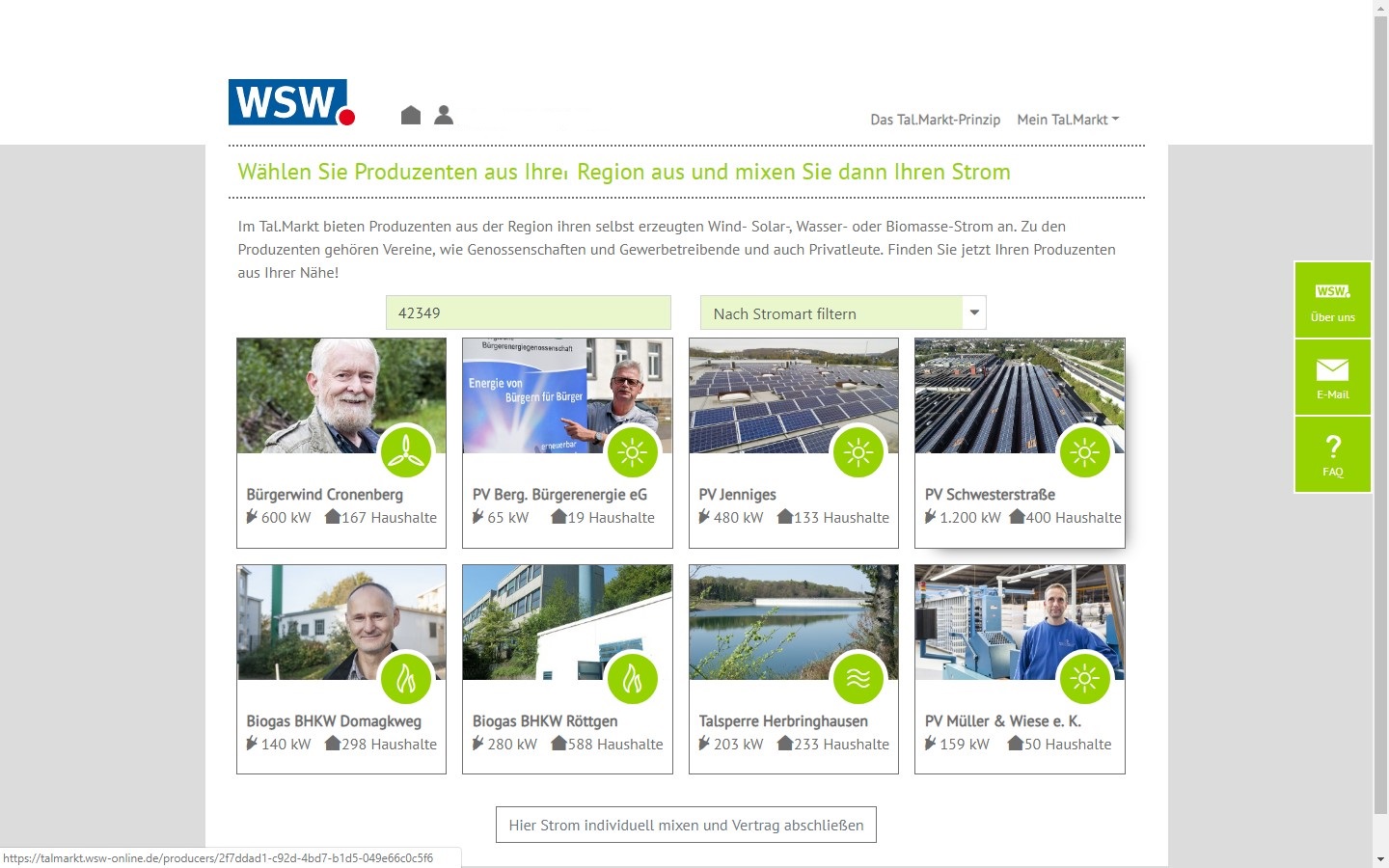Click Hier Strom individuell mixen button
Viewport: 1389px width, 868px height.
coord(686,826)
